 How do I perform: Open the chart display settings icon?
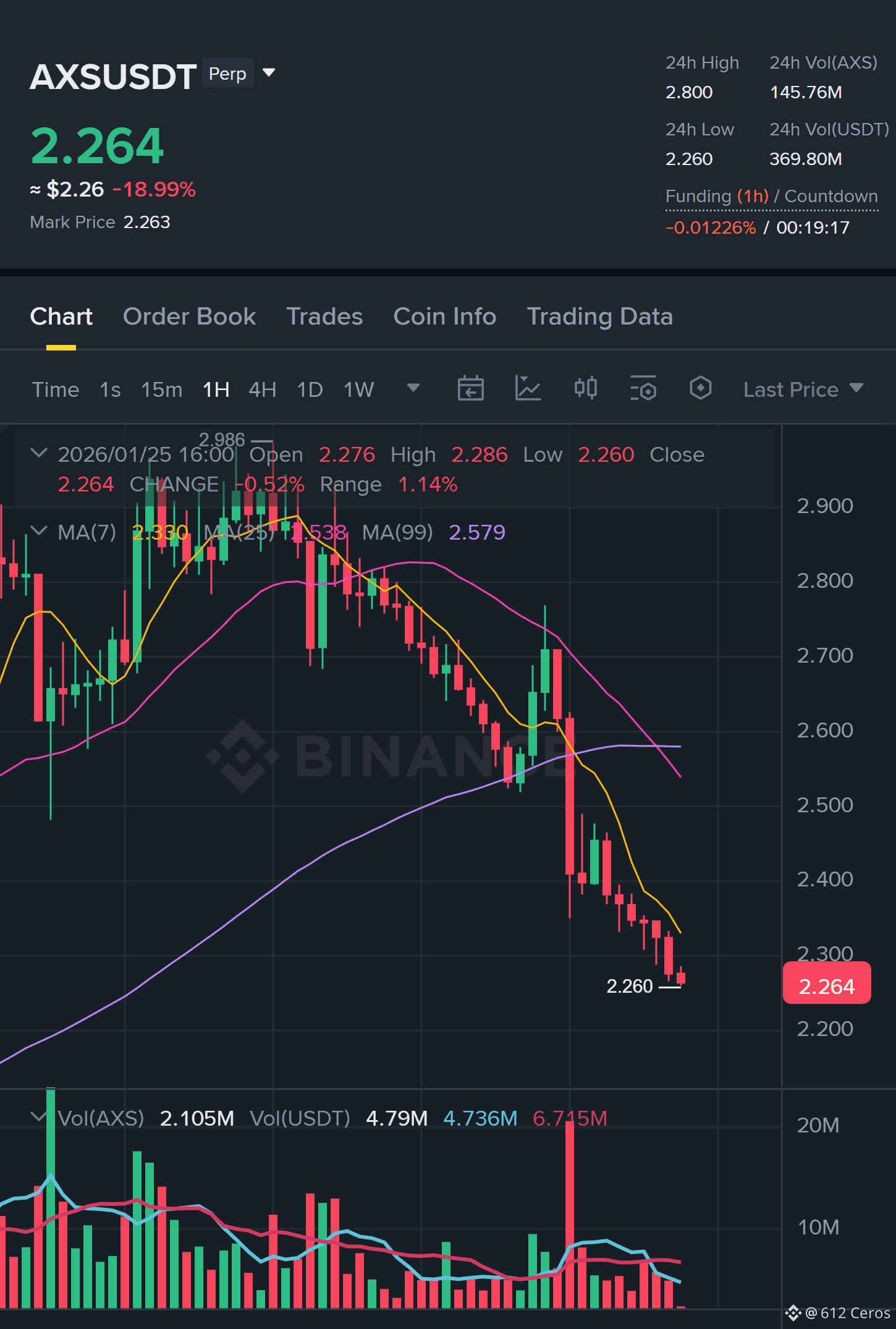pos(643,389)
